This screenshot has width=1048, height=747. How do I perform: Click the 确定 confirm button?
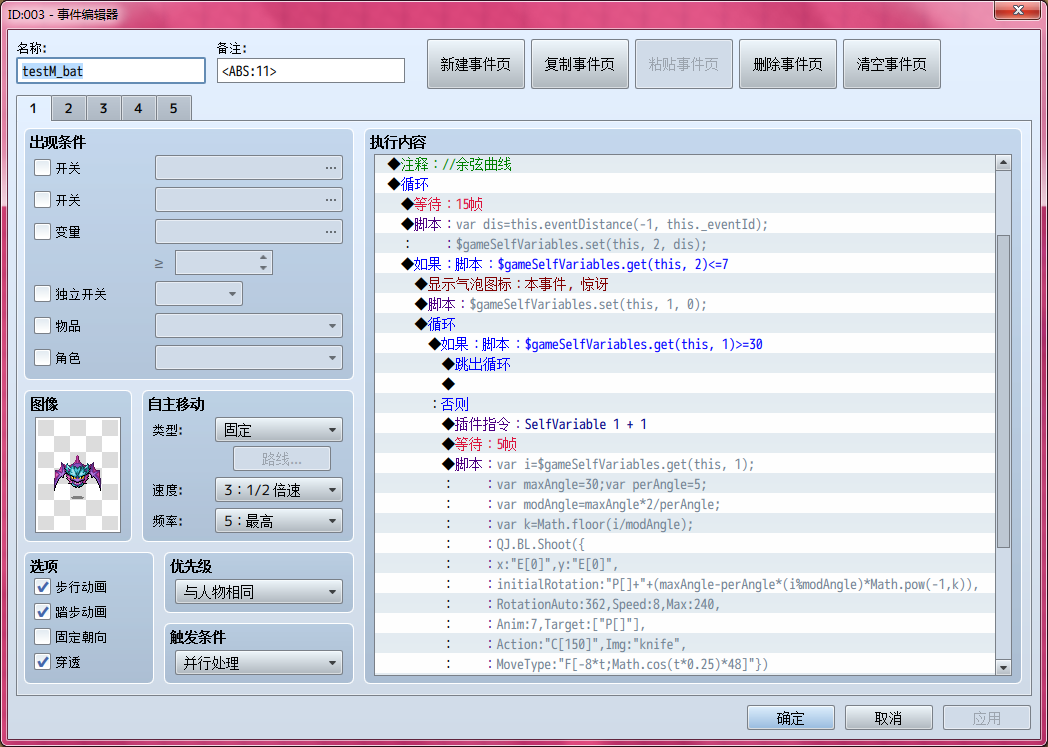click(x=791, y=718)
